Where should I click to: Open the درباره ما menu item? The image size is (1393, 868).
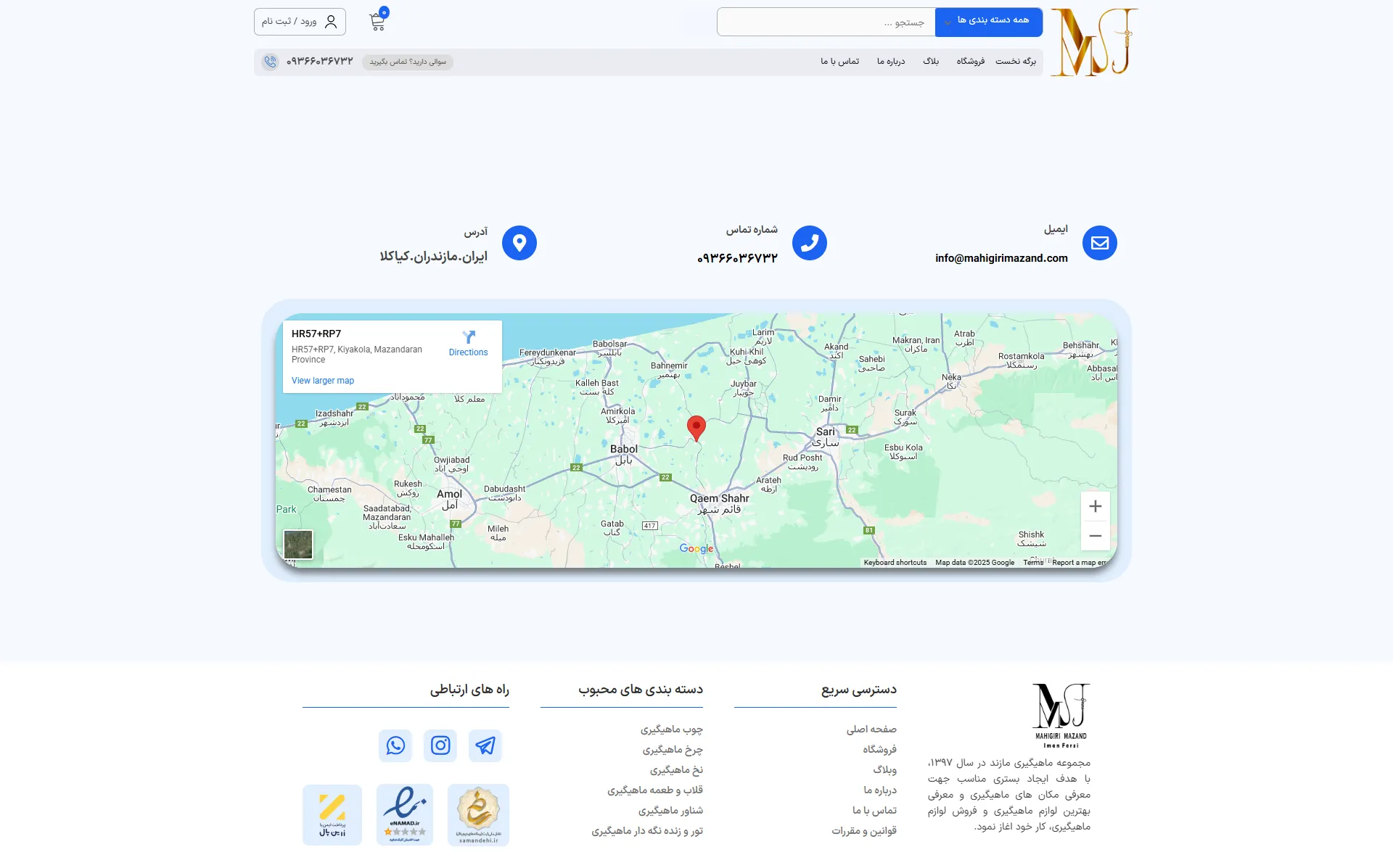click(891, 62)
